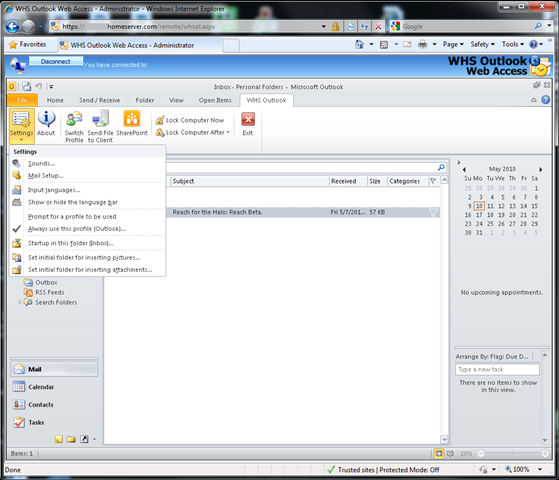Choose Set initial folder for inserting attachments
The height and width of the screenshot is (480, 559).
click(x=88, y=270)
